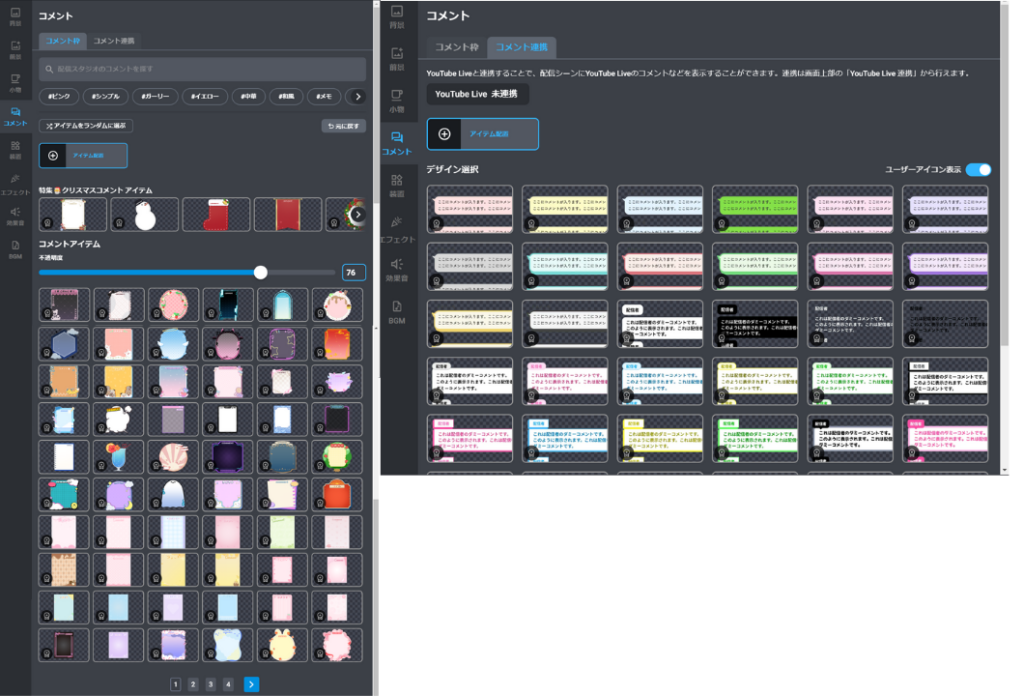Image resolution: width=1024 pixels, height=696 pixels.
Task: Choose the green comment design thumbnail
Action: click(x=754, y=209)
